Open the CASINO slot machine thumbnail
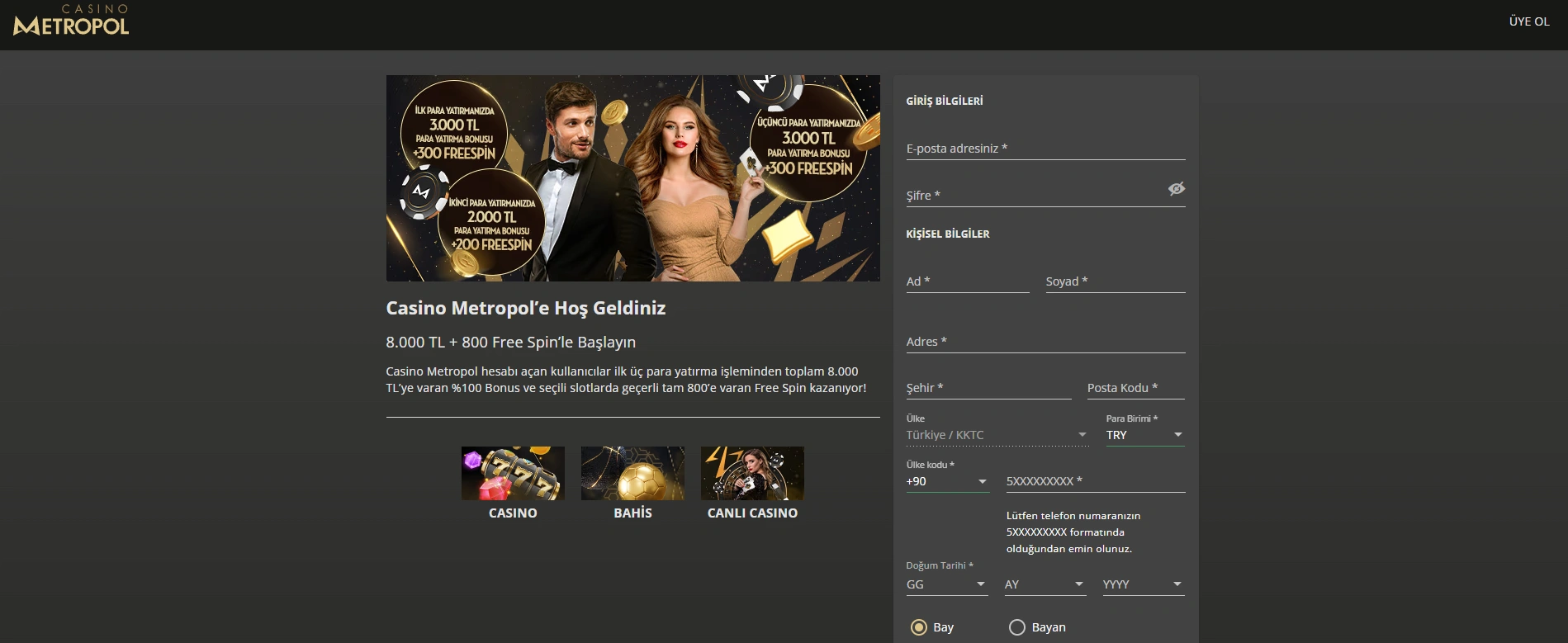The height and width of the screenshot is (643, 1568). [513, 473]
